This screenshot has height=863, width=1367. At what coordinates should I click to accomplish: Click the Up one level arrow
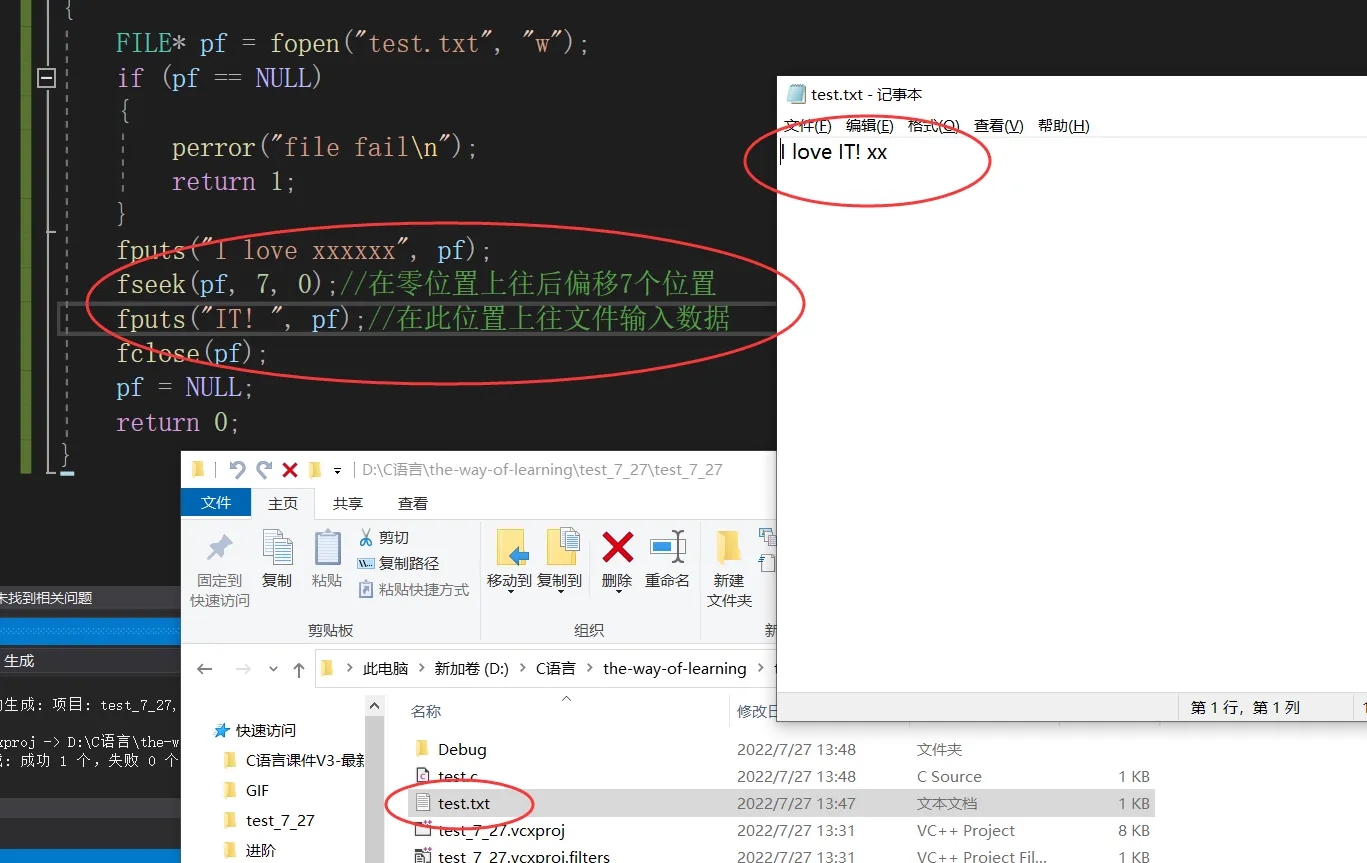tap(298, 669)
